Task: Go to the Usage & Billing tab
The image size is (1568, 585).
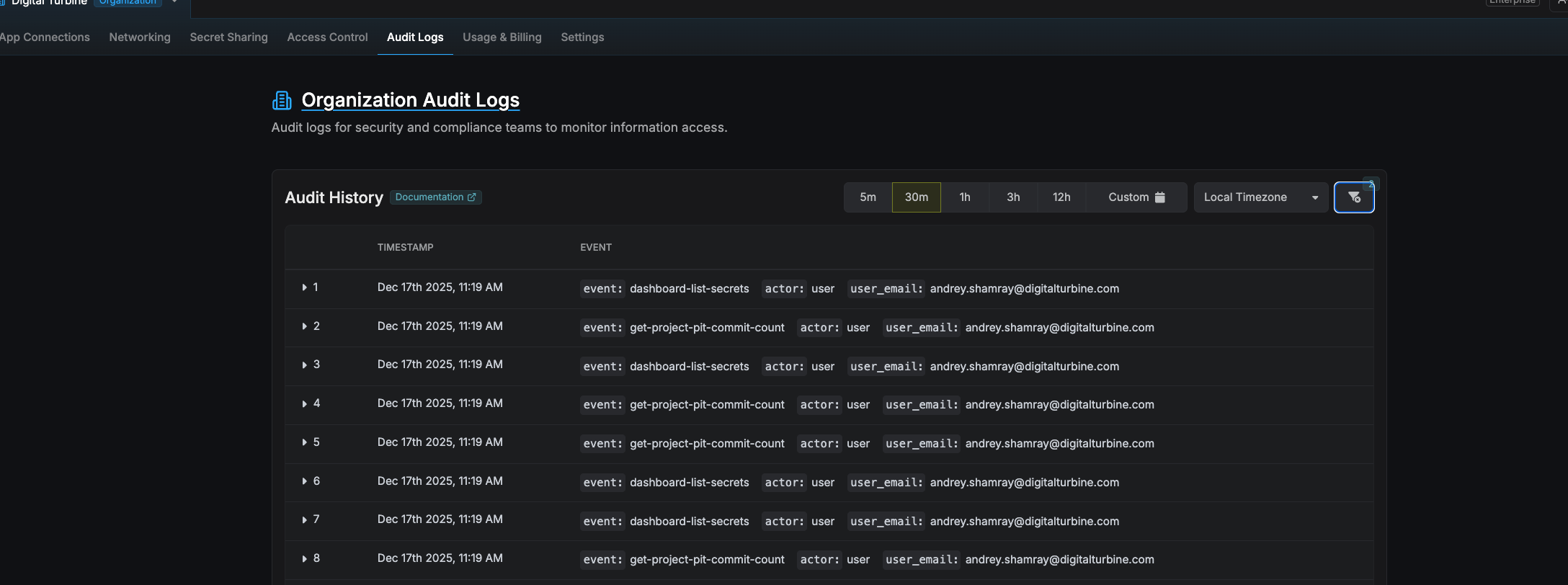Action: [502, 37]
